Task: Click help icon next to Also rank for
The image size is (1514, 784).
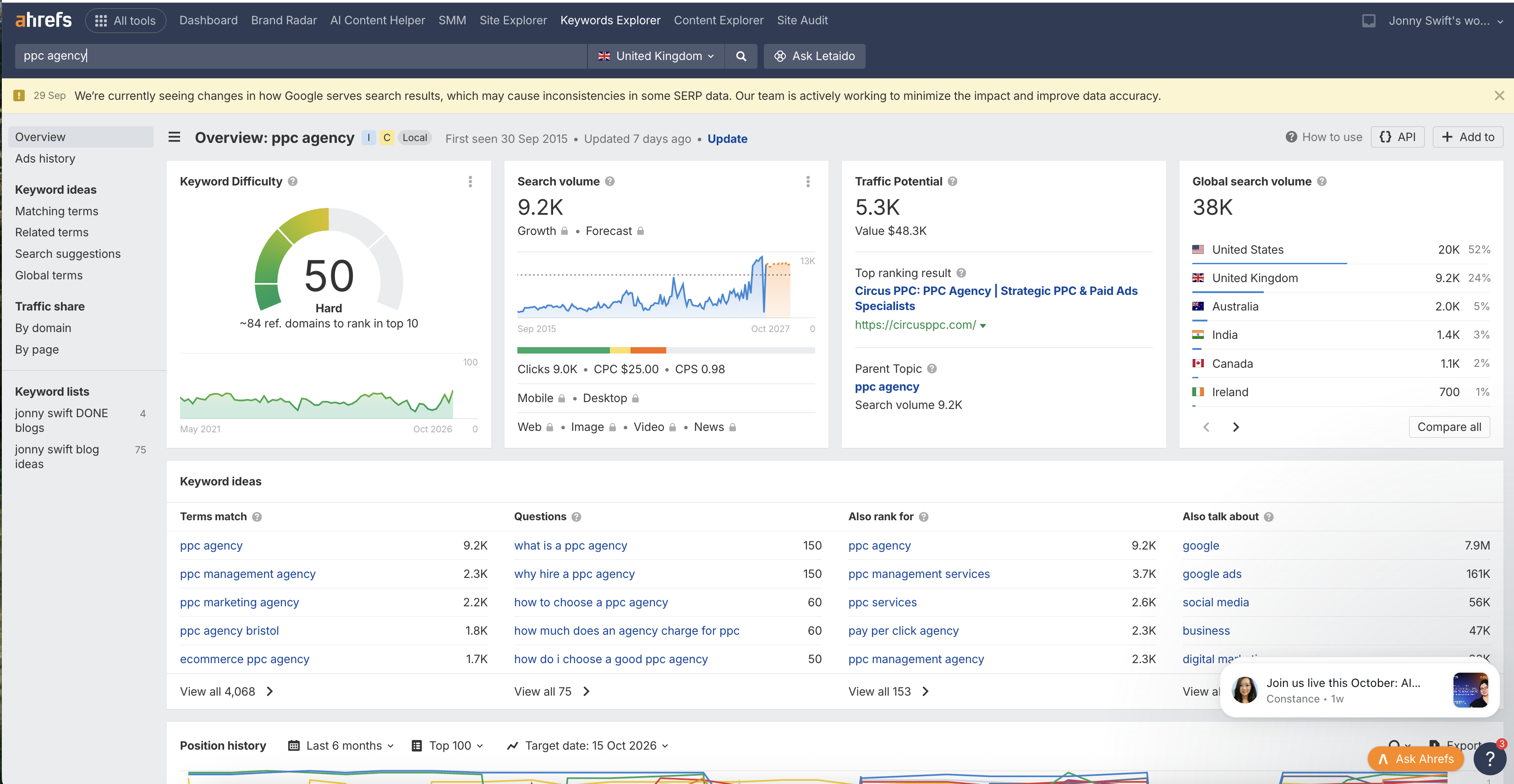Action: [923, 517]
